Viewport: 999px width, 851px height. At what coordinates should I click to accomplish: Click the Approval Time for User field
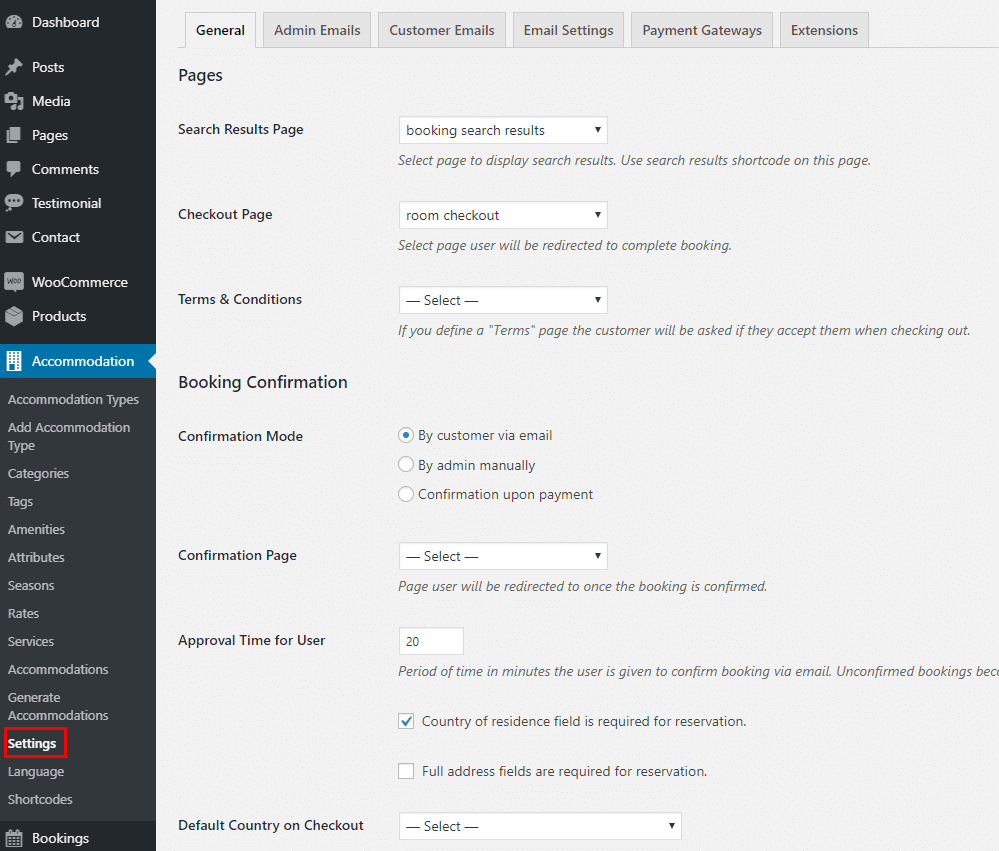pyautogui.click(x=431, y=641)
